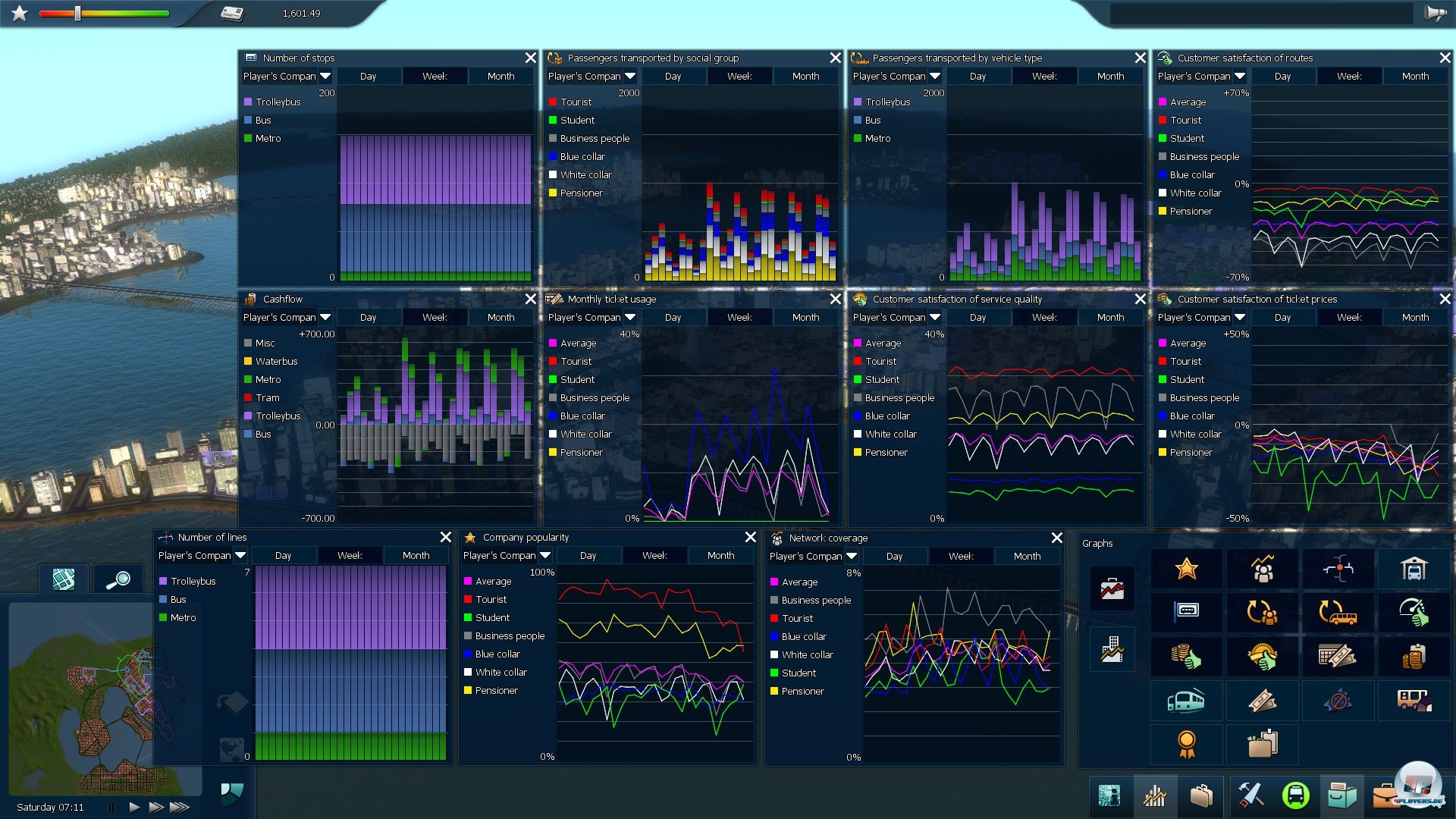1456x819 pixels.
Task: Toggle Pensioner series in Network coverage legend
Action: (802, 692)
